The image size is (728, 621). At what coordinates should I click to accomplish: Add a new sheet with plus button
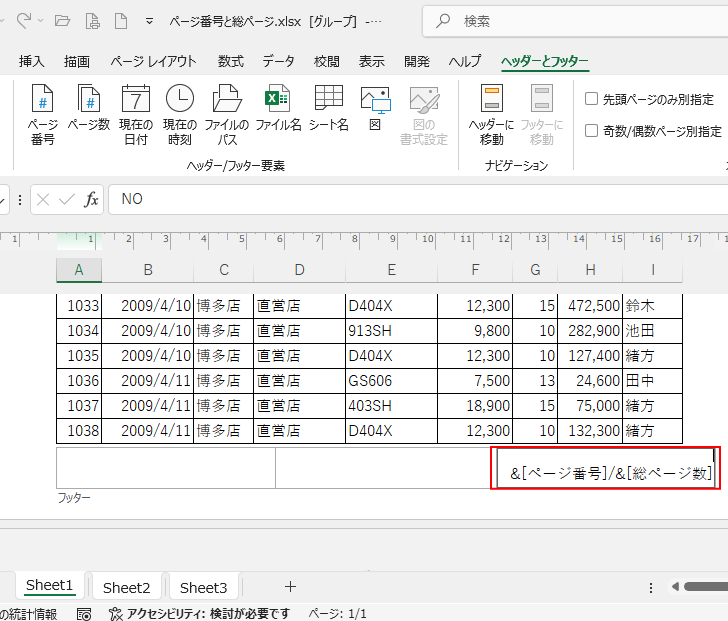point(290,587)
